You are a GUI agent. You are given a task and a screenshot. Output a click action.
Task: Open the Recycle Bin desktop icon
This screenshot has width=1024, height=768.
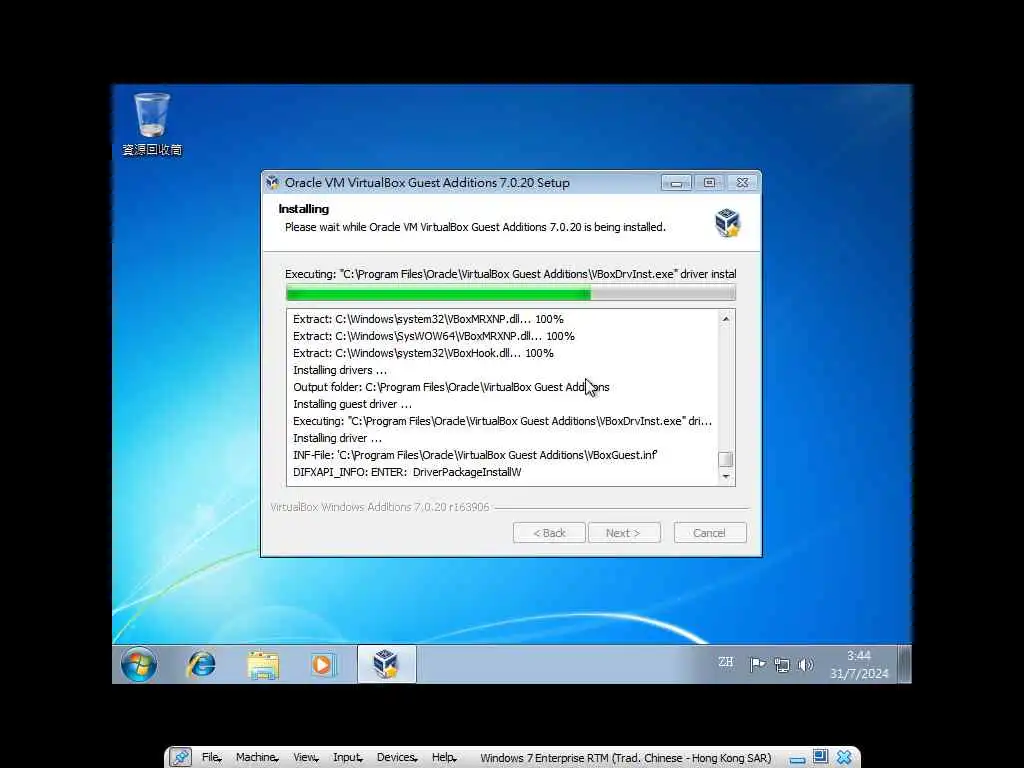152,124
